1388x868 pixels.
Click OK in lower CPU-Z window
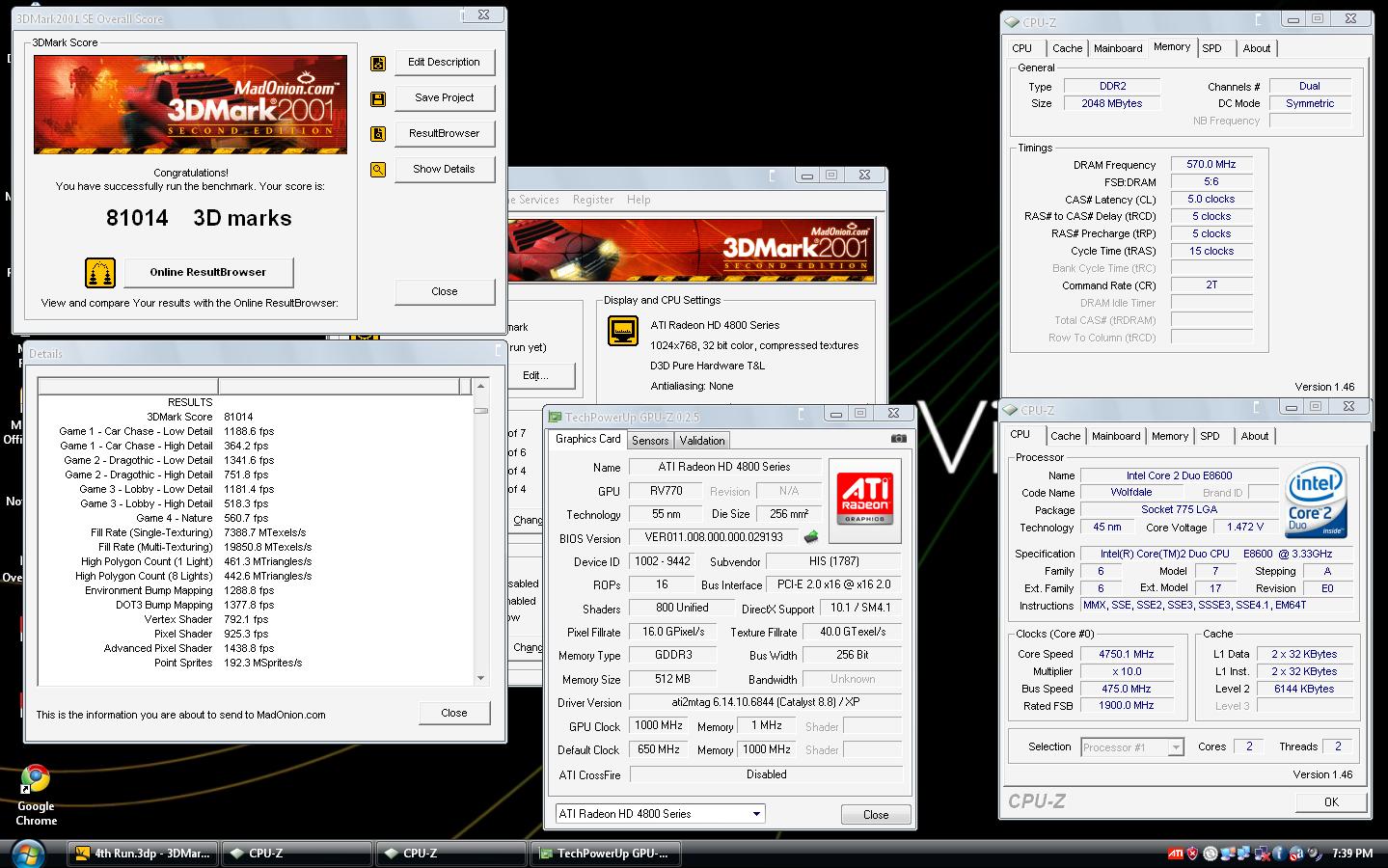1331,801
